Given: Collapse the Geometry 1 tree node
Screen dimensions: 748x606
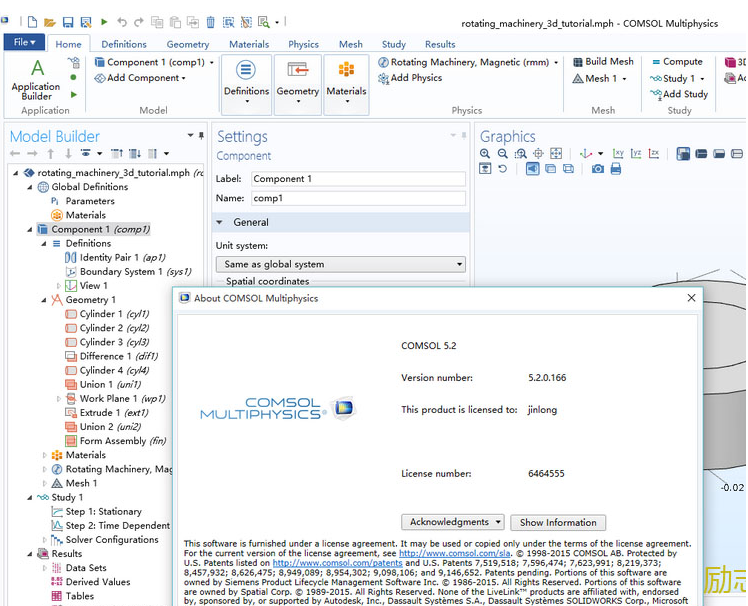Looking at the screenshot, I should tap(44, 300).
